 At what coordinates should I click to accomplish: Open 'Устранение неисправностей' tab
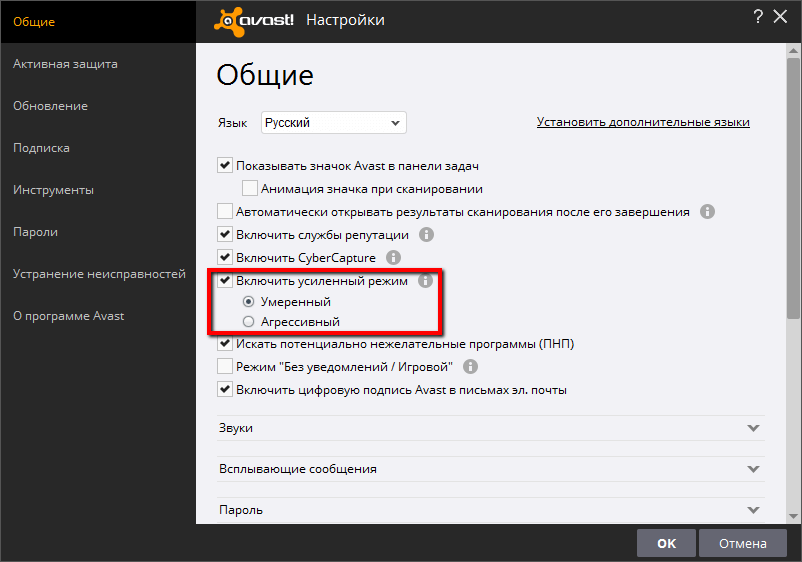(98, 274)
